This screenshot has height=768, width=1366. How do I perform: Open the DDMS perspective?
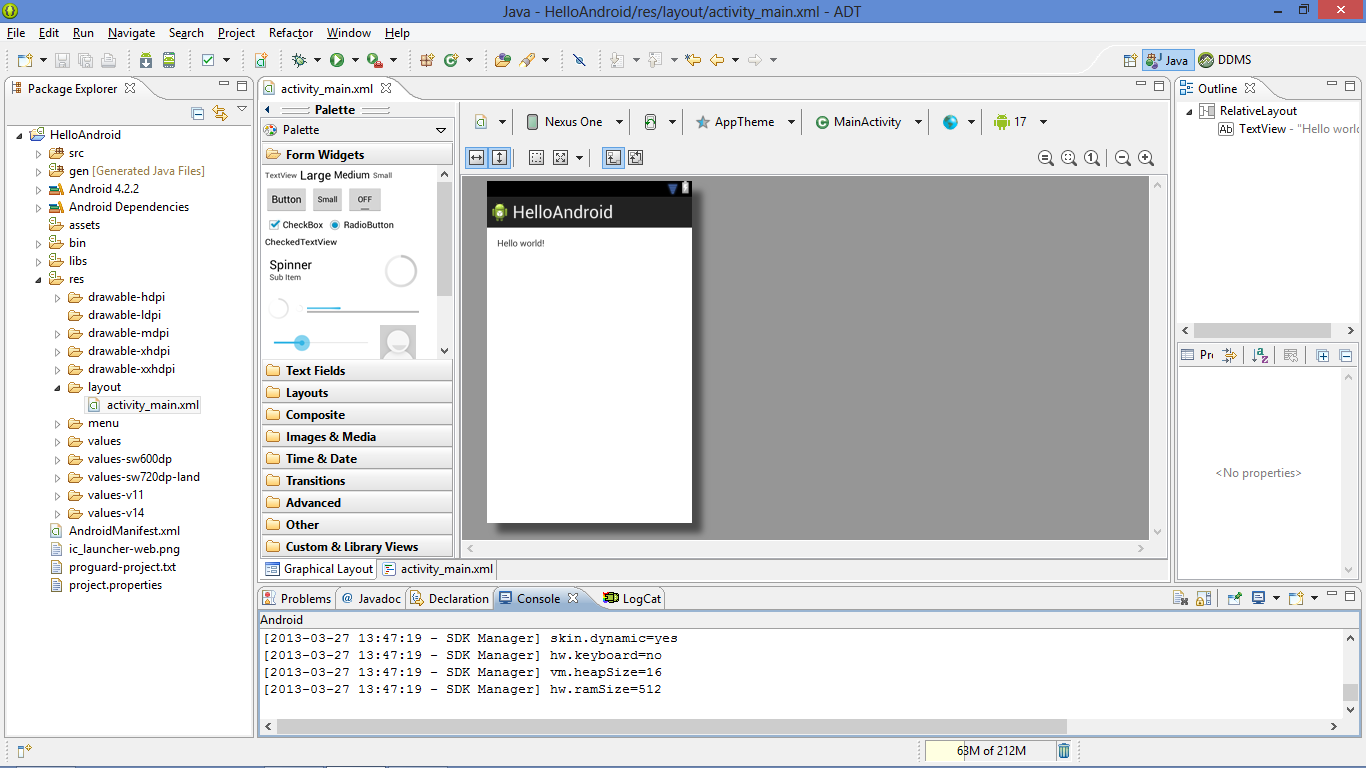[1225, 60]
